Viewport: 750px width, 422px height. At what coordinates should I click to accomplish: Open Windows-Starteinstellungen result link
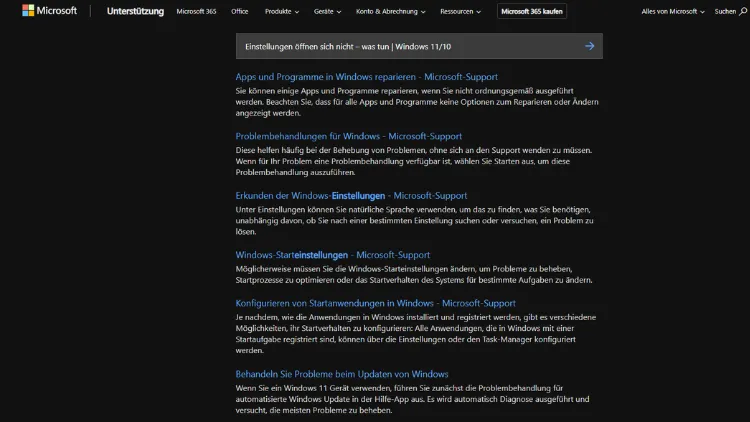(332, 255)
